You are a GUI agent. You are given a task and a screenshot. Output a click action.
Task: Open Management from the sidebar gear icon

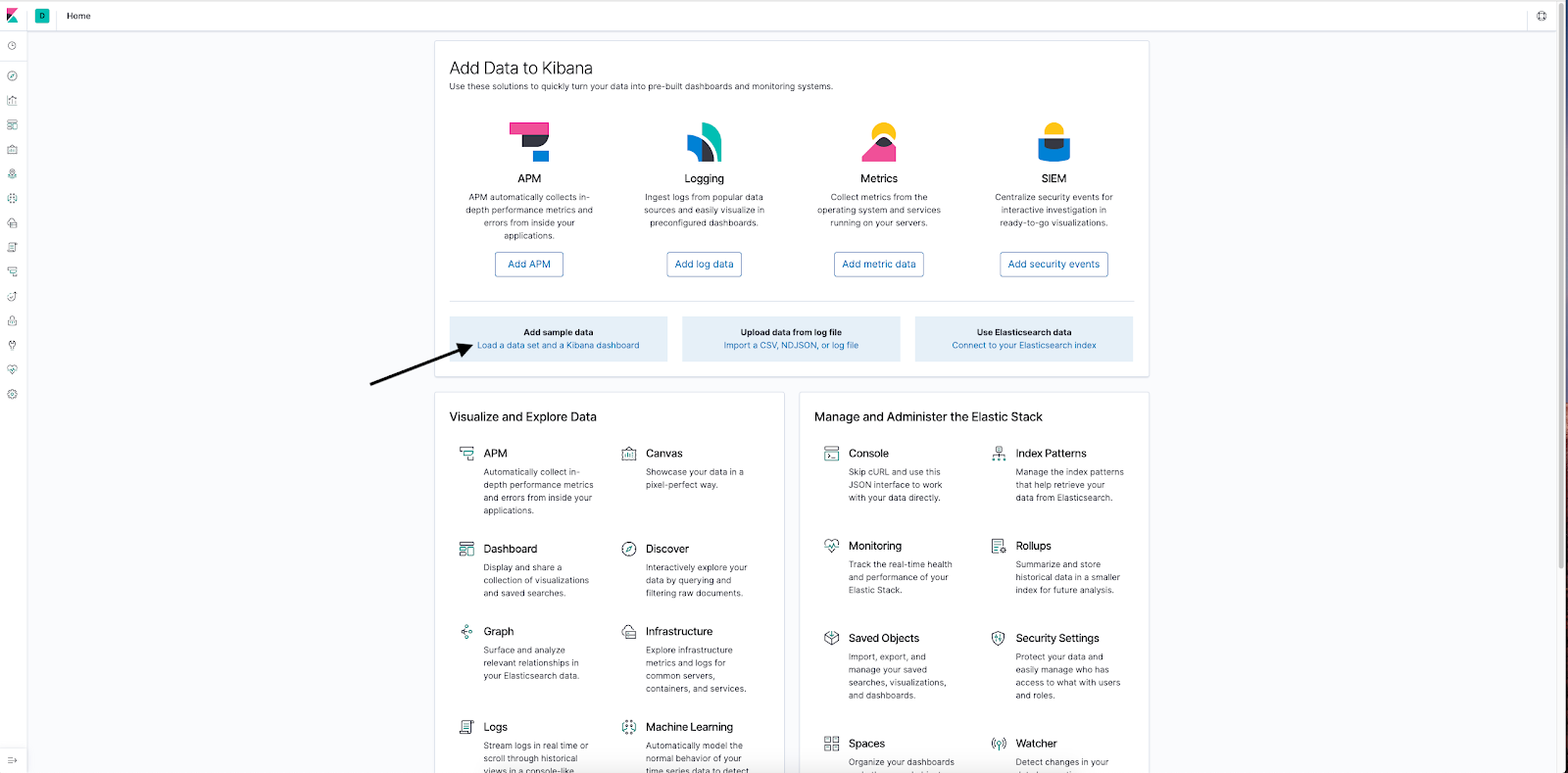[x=12, y=394]
